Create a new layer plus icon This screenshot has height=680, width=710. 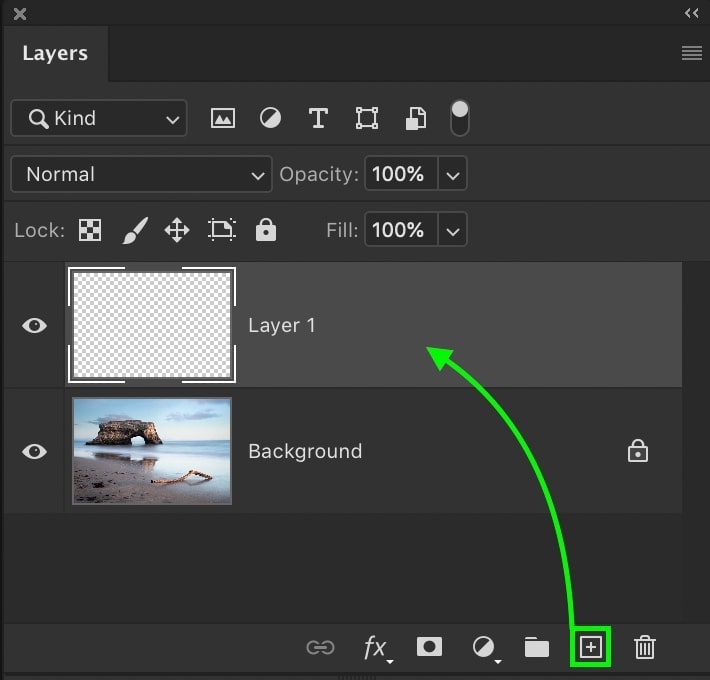click(590, 647)
